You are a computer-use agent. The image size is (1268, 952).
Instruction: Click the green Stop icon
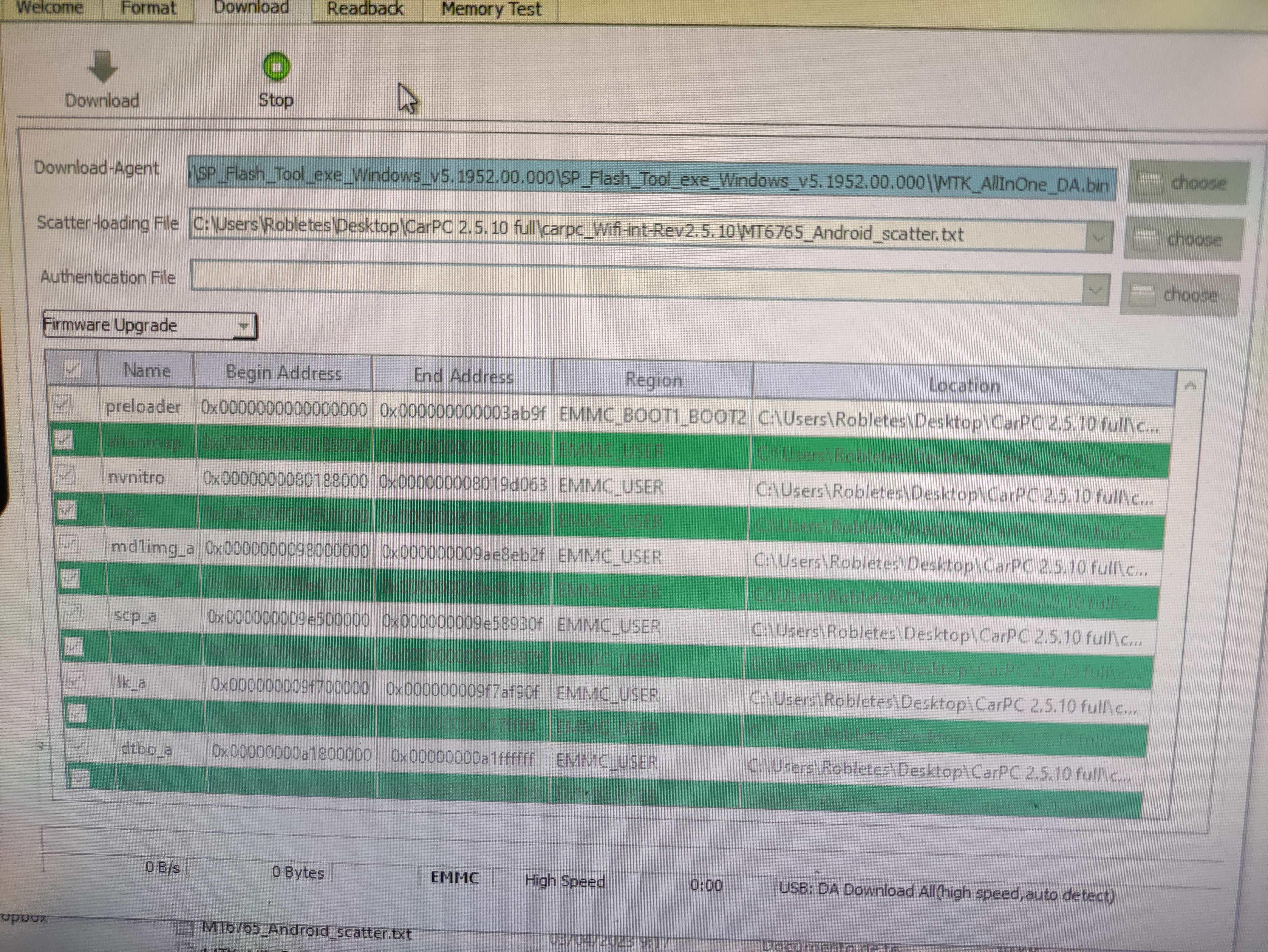click(x=276, y=67)
